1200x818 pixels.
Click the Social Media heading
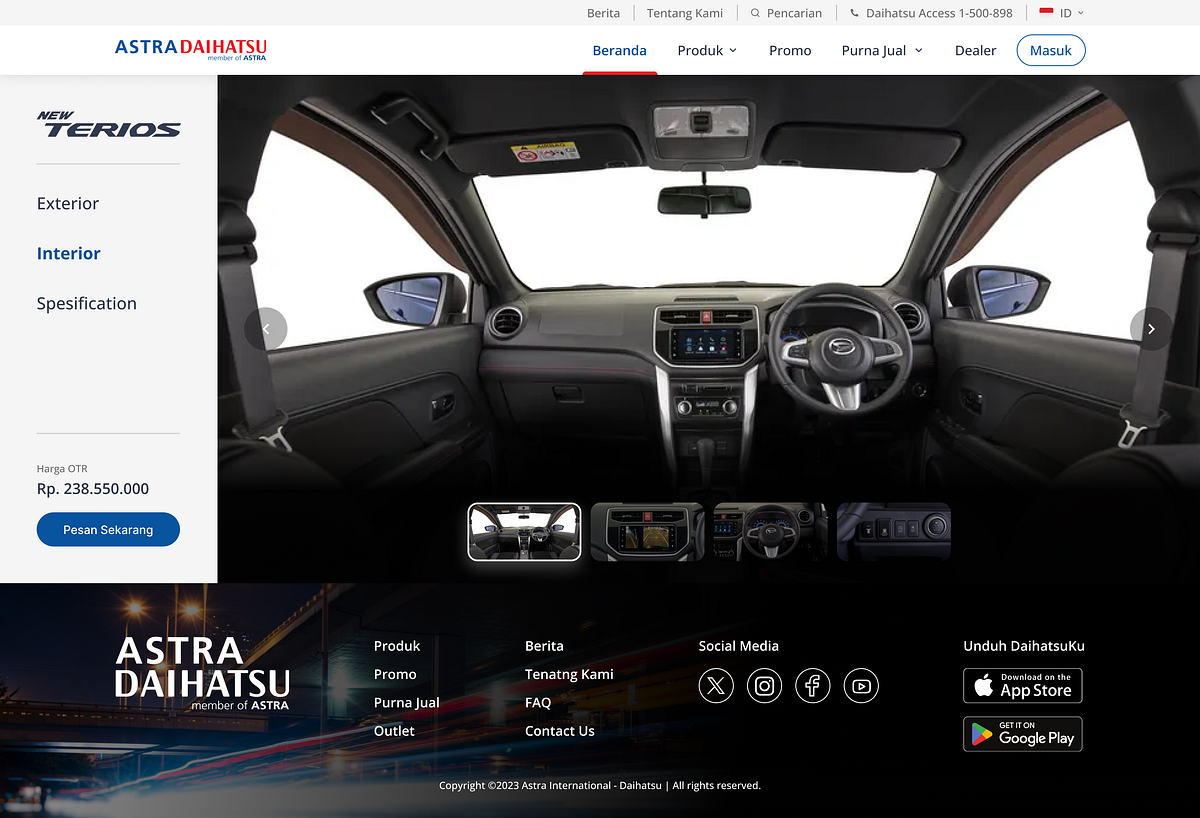(x=738, y=646)
